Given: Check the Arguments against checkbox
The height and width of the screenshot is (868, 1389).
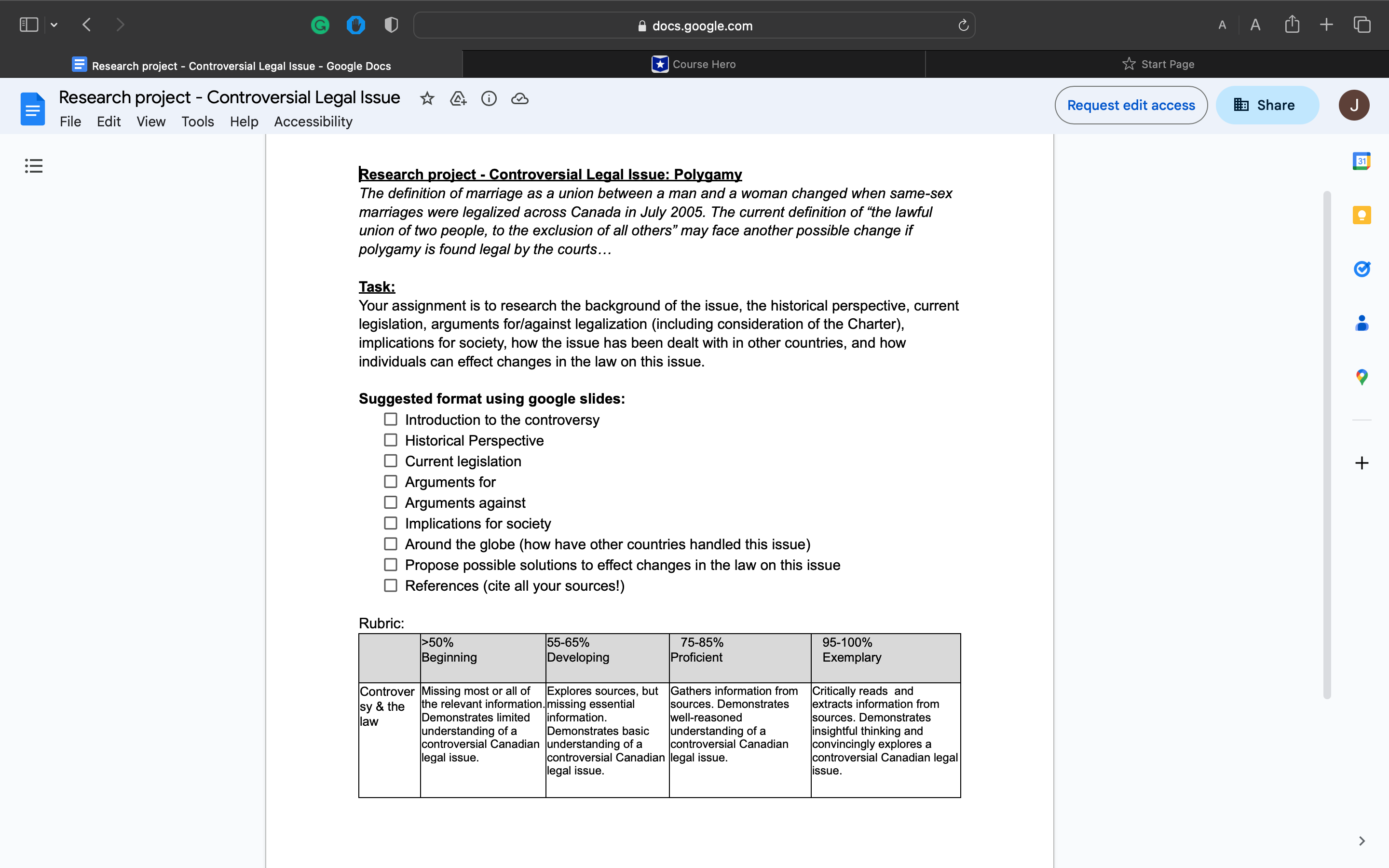Looking at the screenshot, I should point(390,502).
